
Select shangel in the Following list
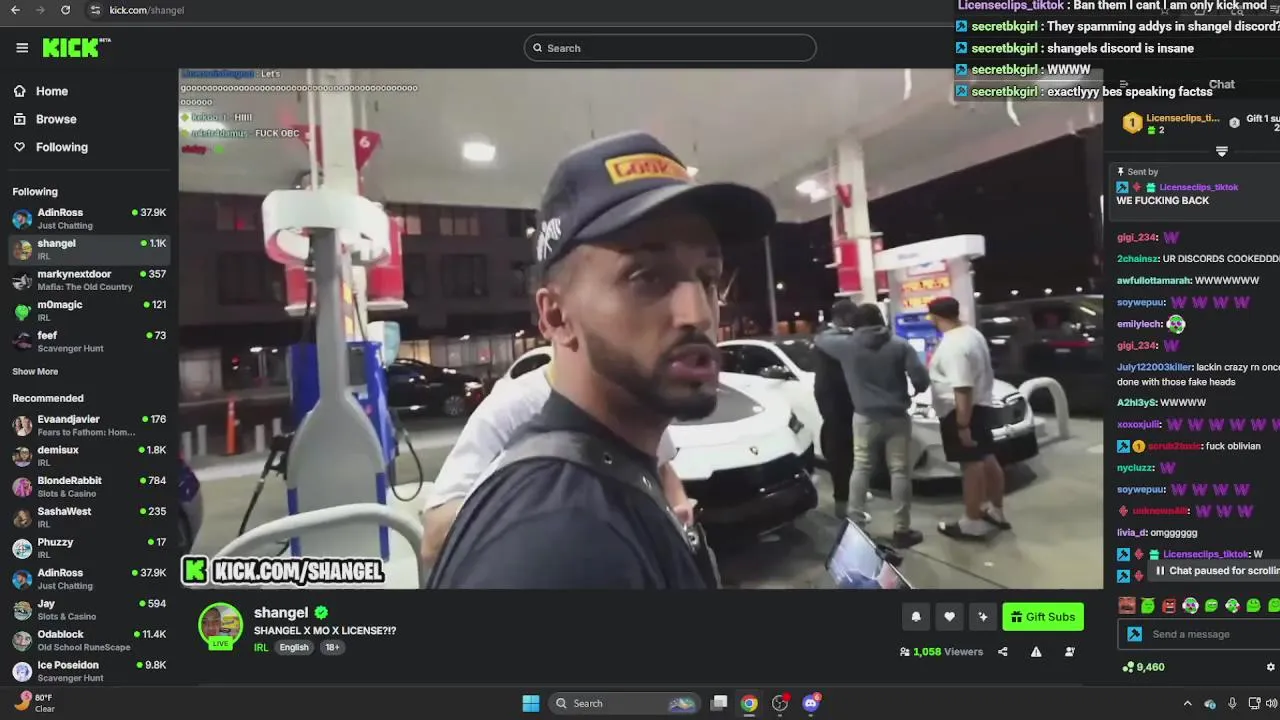click(89, 249)
